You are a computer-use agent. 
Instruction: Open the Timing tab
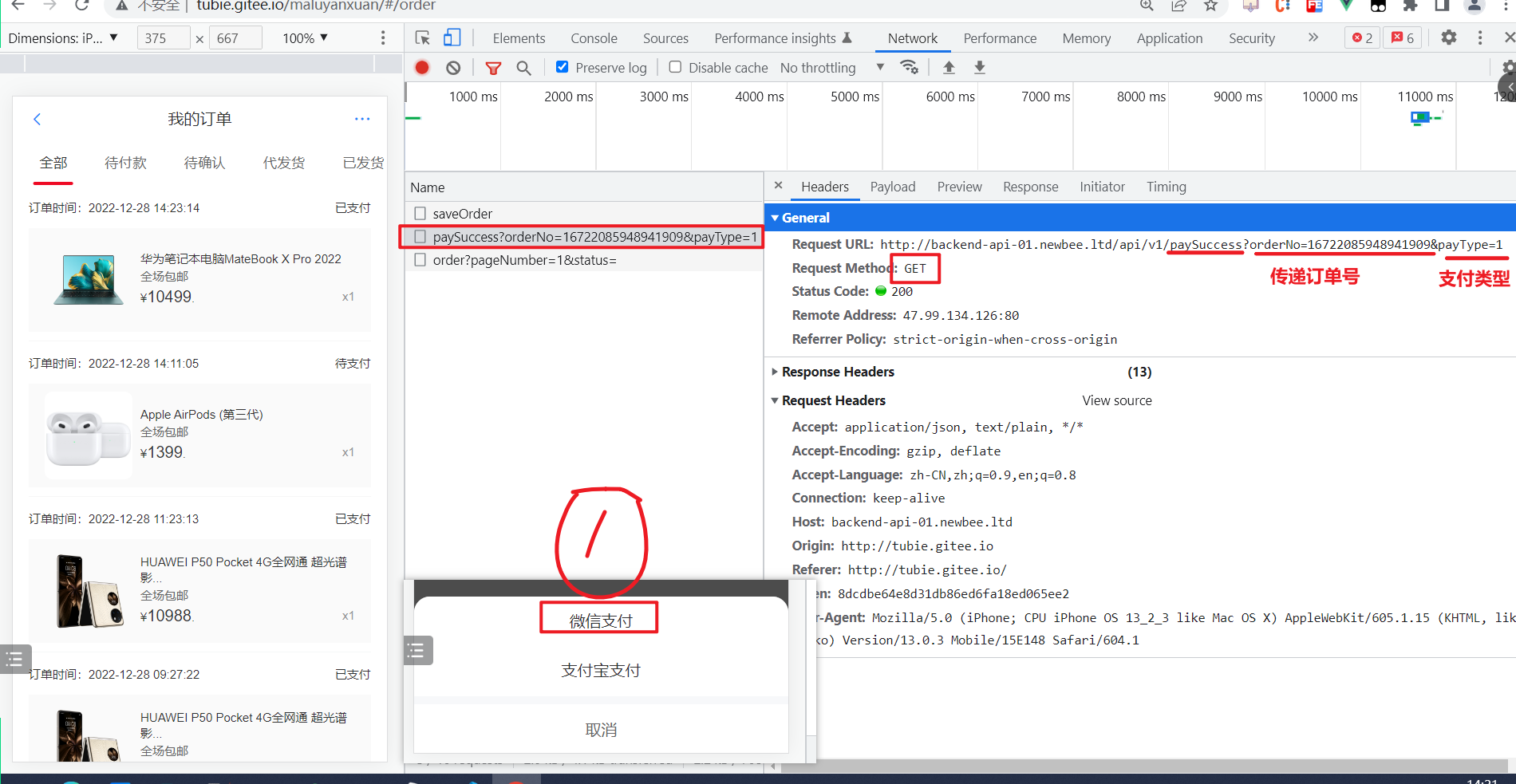pyautogui.click(x=1166, y=187)
